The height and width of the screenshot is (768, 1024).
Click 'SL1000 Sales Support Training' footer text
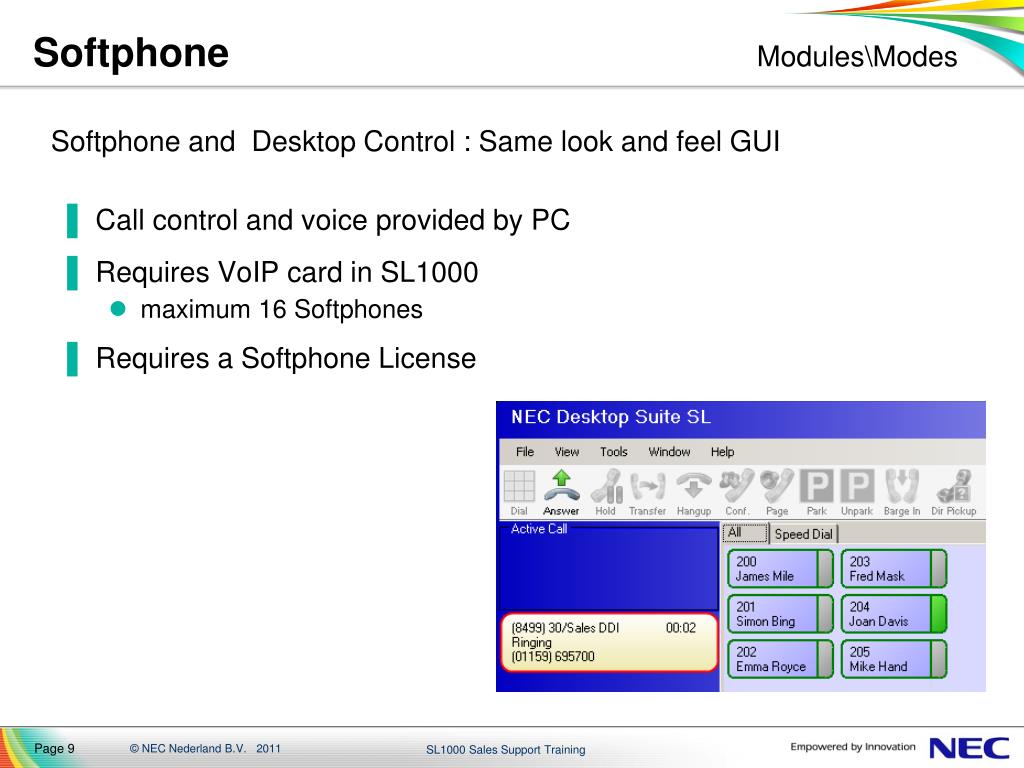pos(505,750)
